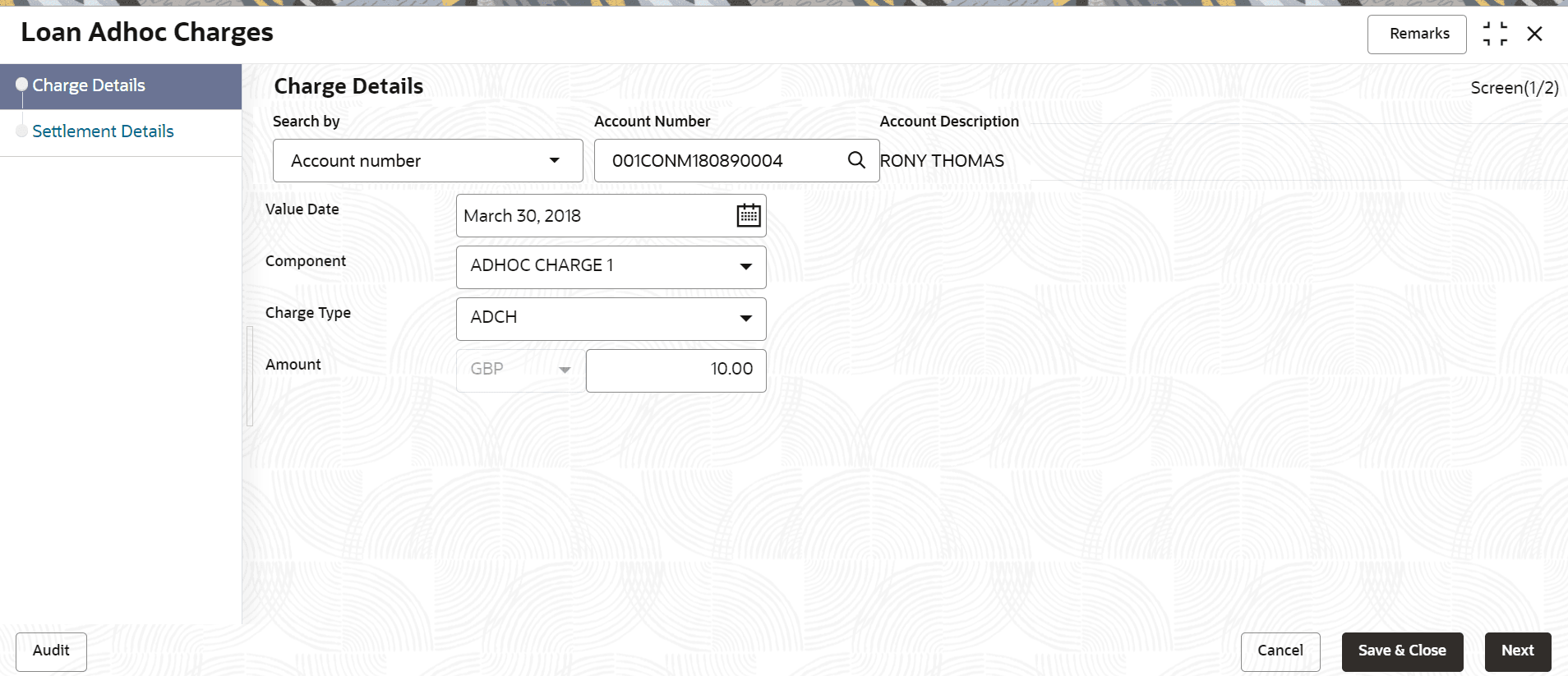The image size is (1568, 676).
Task: Click the Charge Details step indicator dot
Action: (x=22, y=85)
